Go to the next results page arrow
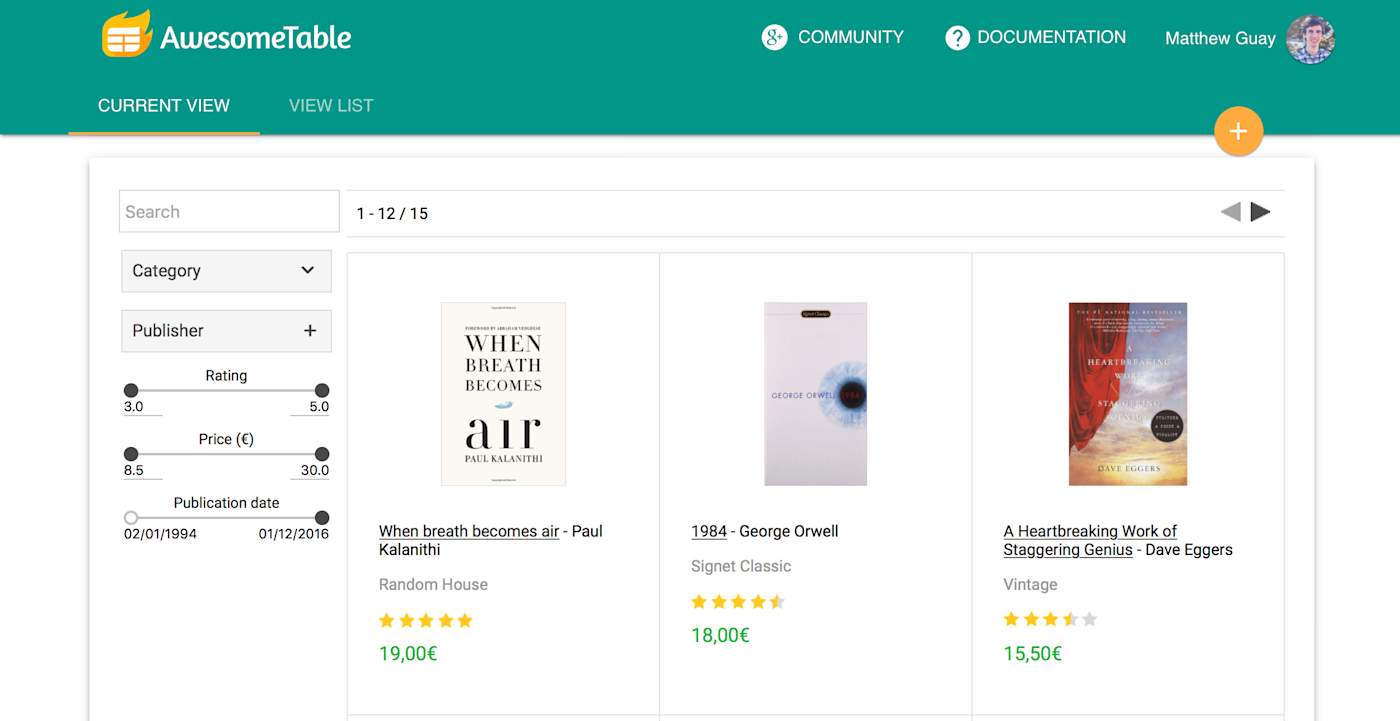Screen dimensions: 1400x721 pos(1260,211)
